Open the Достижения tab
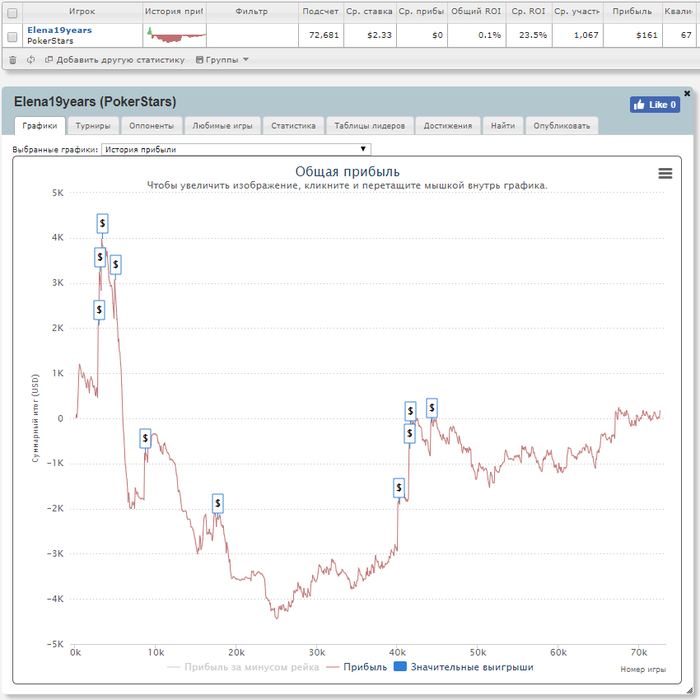This screenshot has width=700, height=700. (x=448, y=126)
